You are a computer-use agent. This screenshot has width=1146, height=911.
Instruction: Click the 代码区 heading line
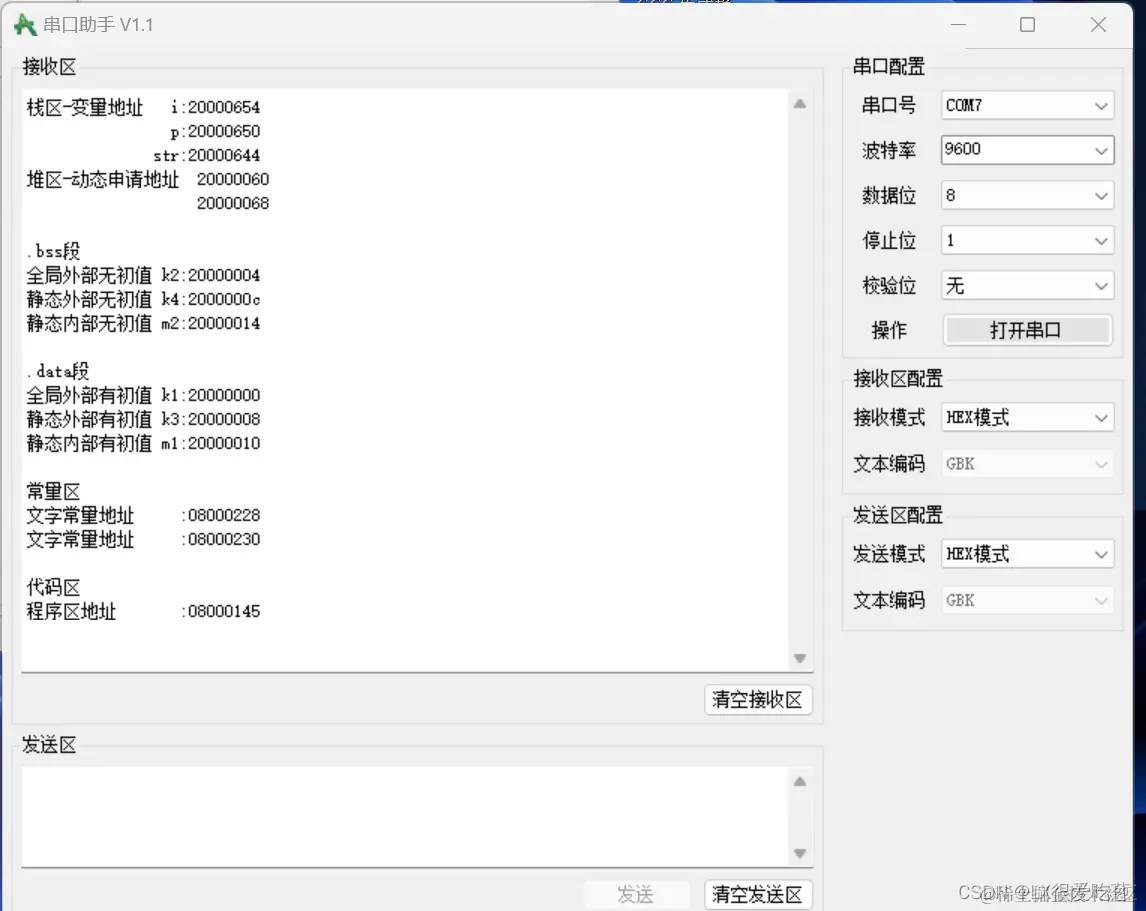(53, 587)
